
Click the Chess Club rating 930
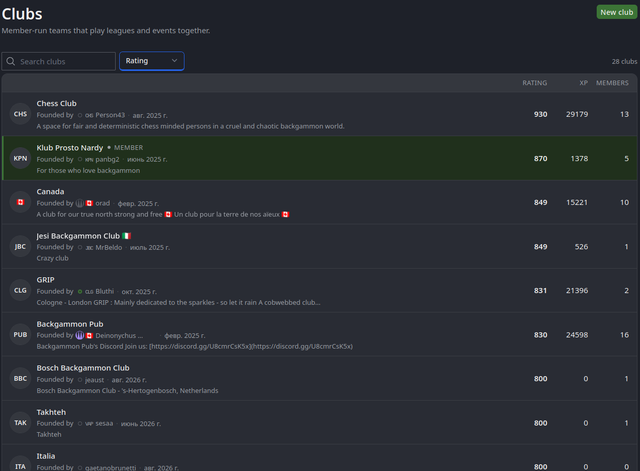click(540, 114)
